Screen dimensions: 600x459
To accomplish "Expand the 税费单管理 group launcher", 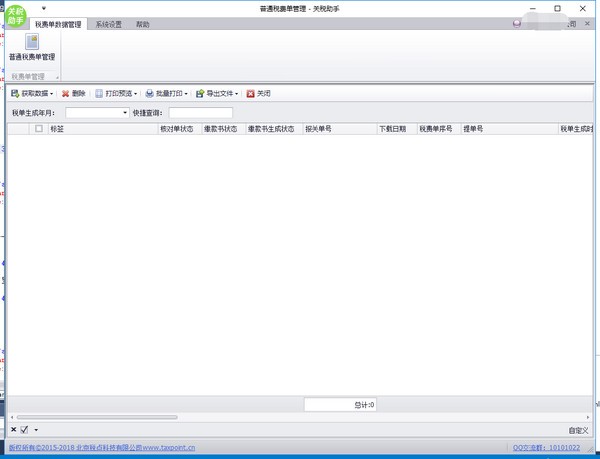I will pos(58,76).
